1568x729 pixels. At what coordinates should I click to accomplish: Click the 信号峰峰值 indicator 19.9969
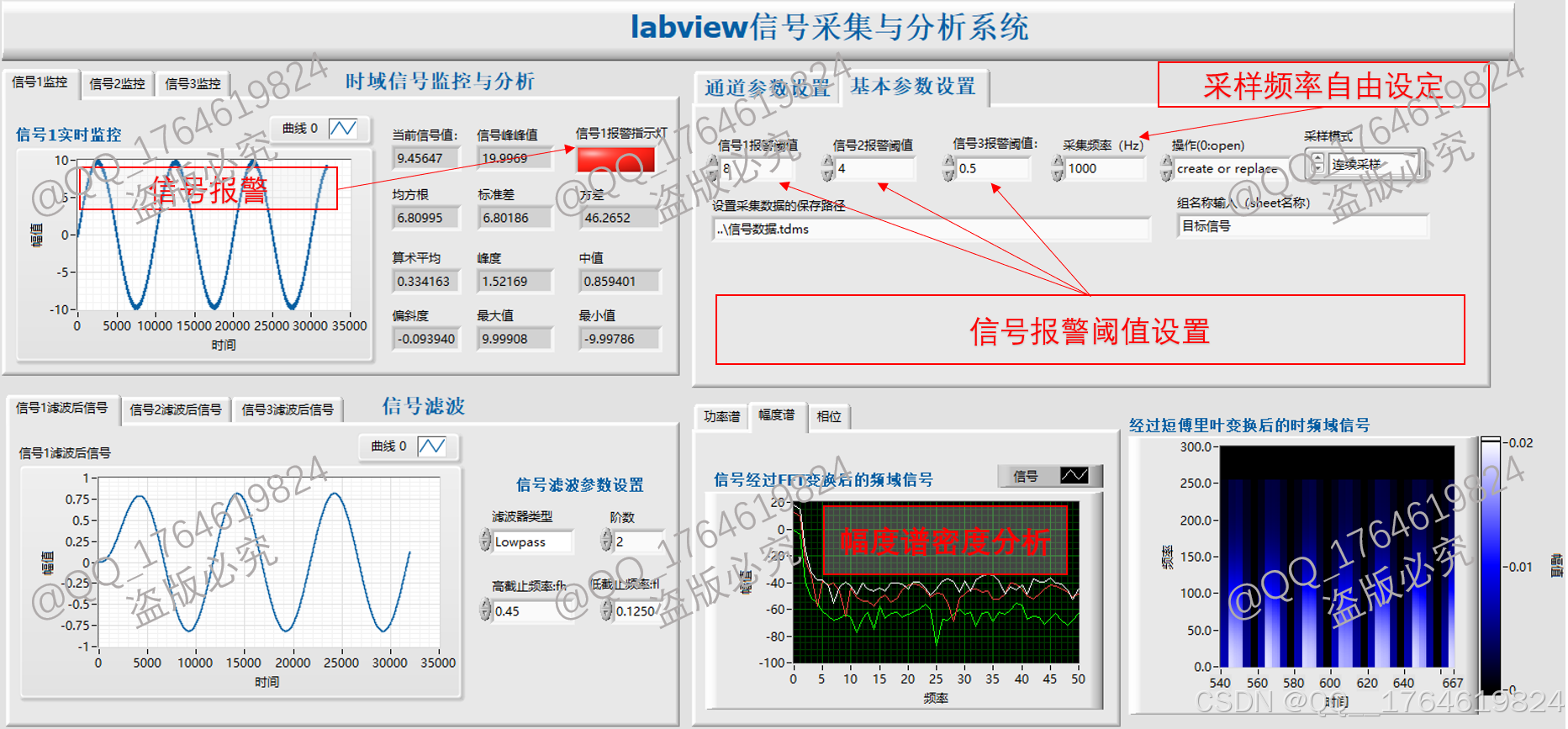coord(514,158)
